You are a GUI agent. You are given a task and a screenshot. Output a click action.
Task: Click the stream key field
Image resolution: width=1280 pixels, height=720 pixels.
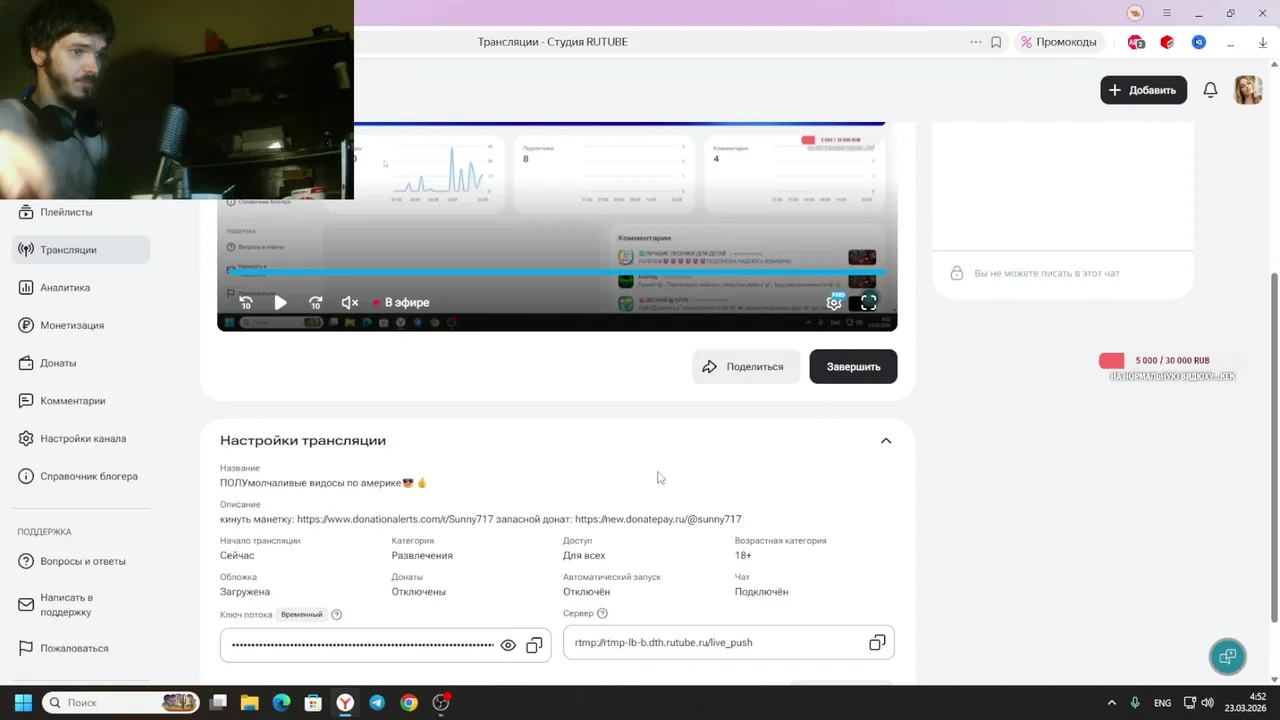[x=385, y=645]
